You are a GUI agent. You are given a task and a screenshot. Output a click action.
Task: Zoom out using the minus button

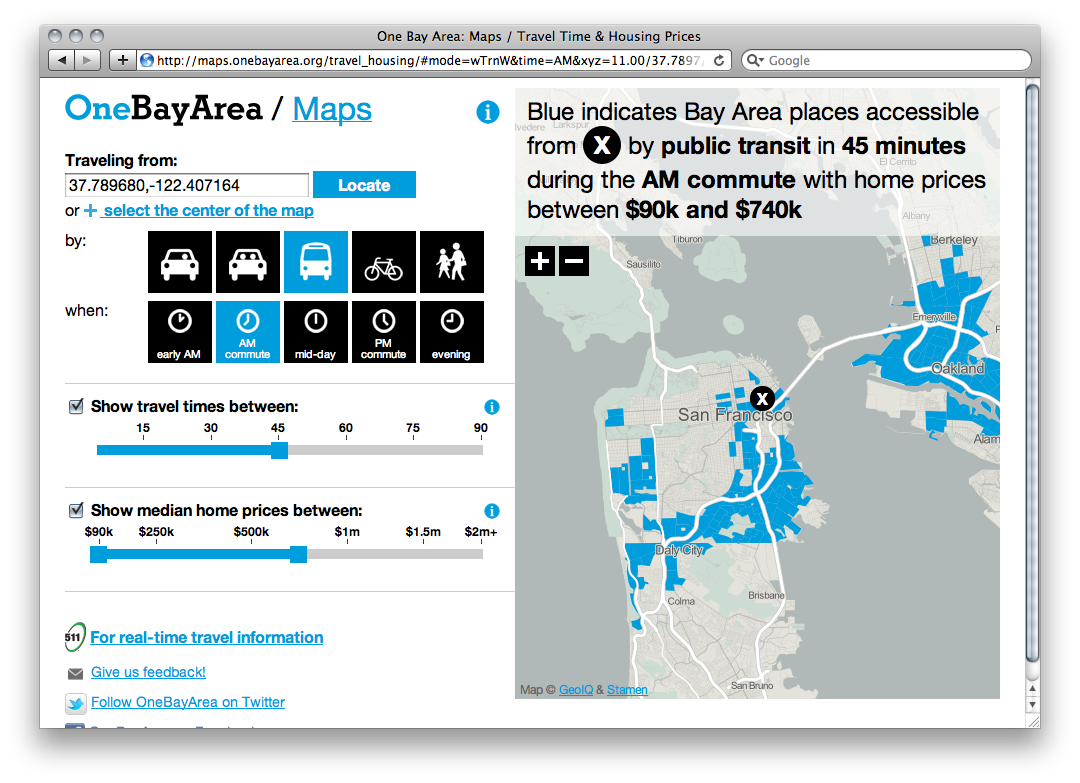click(574, 260)
